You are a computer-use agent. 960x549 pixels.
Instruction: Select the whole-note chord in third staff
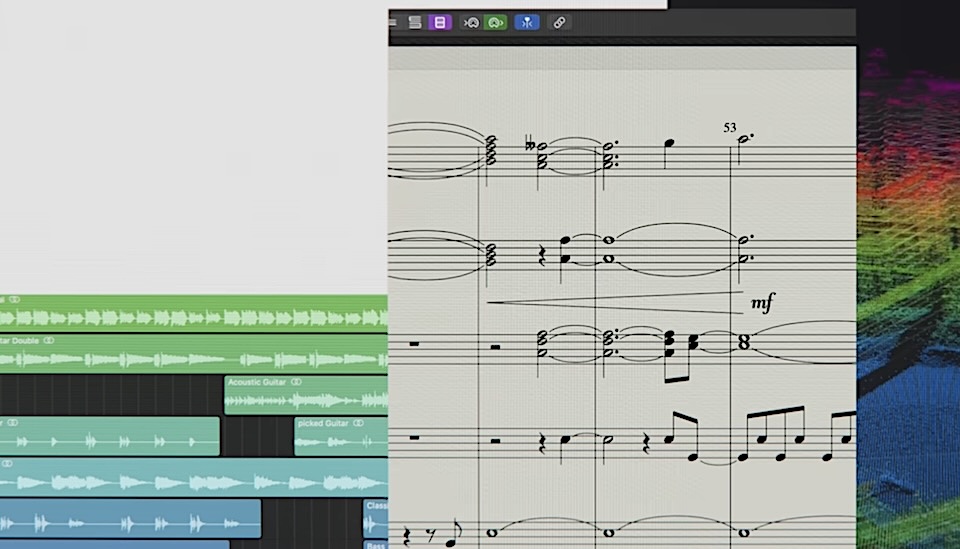[x=741, y=342]
